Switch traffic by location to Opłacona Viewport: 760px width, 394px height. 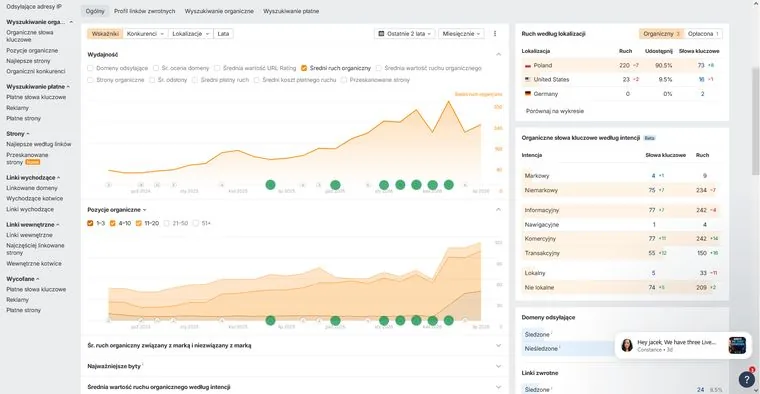point(703,34)
